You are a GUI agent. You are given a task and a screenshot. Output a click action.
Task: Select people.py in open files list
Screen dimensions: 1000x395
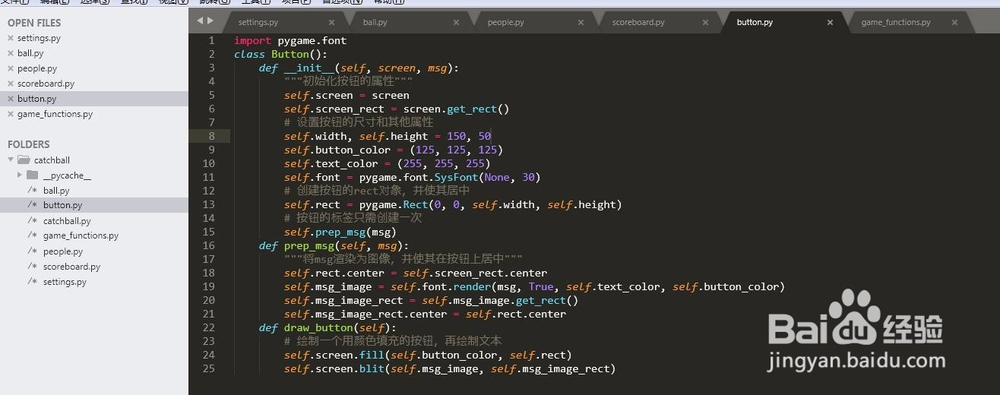click(37, 69)
